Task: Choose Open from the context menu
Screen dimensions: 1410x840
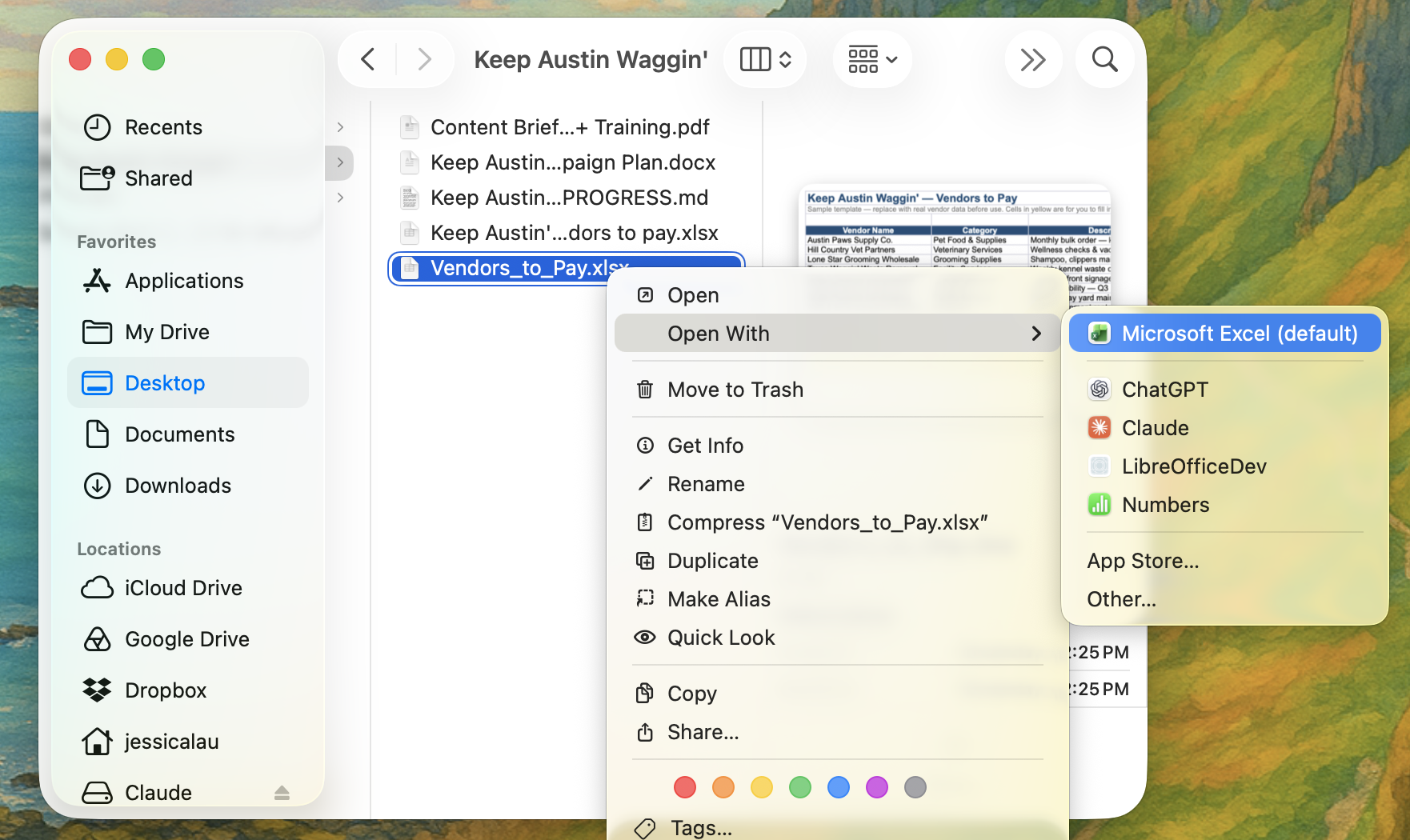Action: click(x=837, y=295)
